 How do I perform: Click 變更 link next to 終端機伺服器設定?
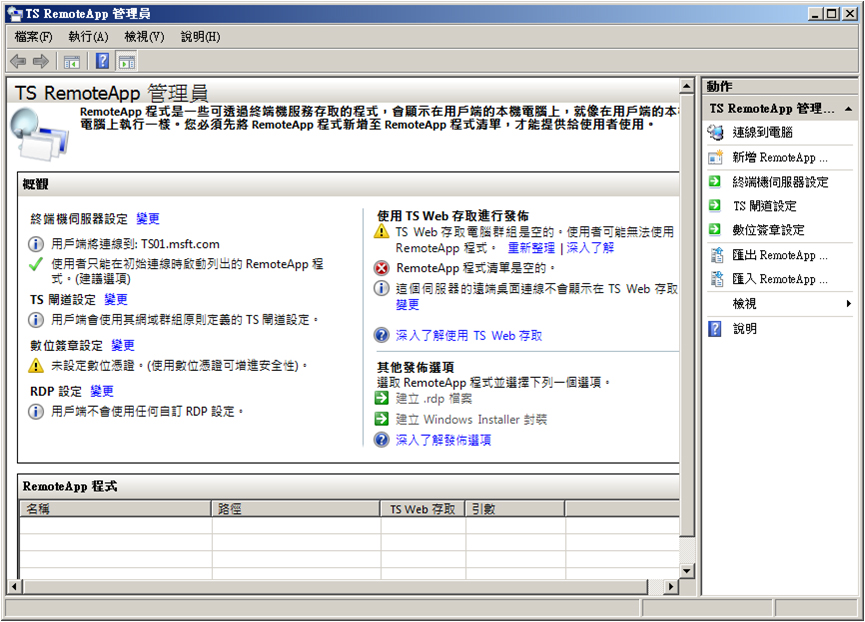148,219
